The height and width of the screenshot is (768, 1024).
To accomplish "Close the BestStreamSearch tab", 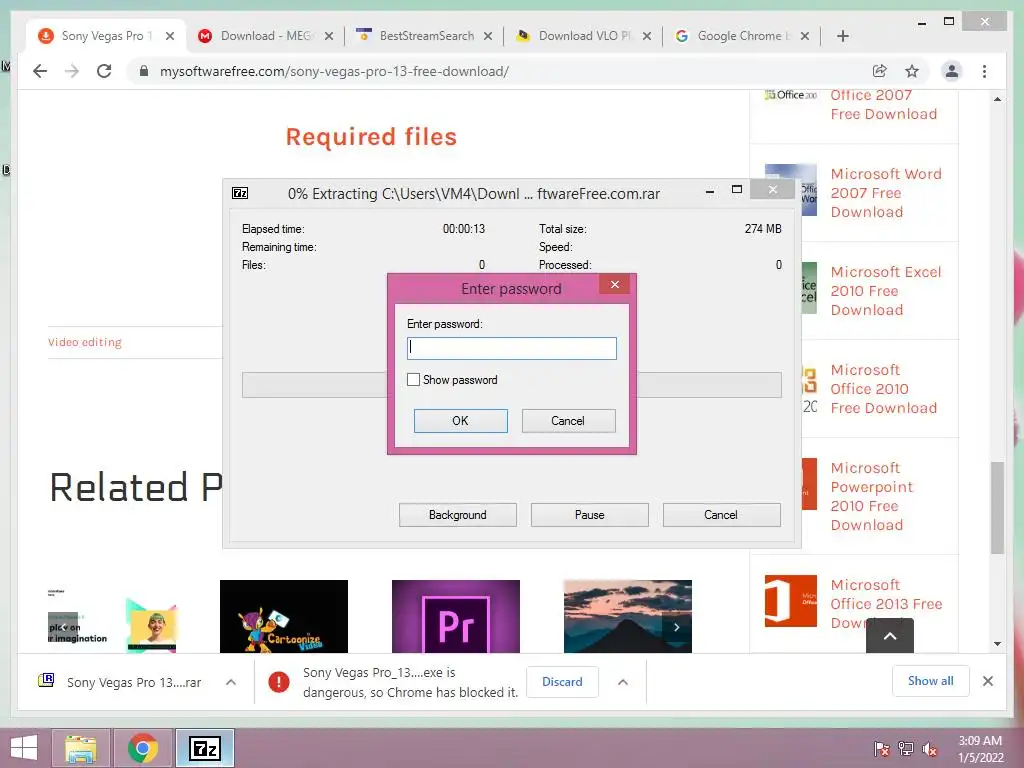I will click(487, 36).
